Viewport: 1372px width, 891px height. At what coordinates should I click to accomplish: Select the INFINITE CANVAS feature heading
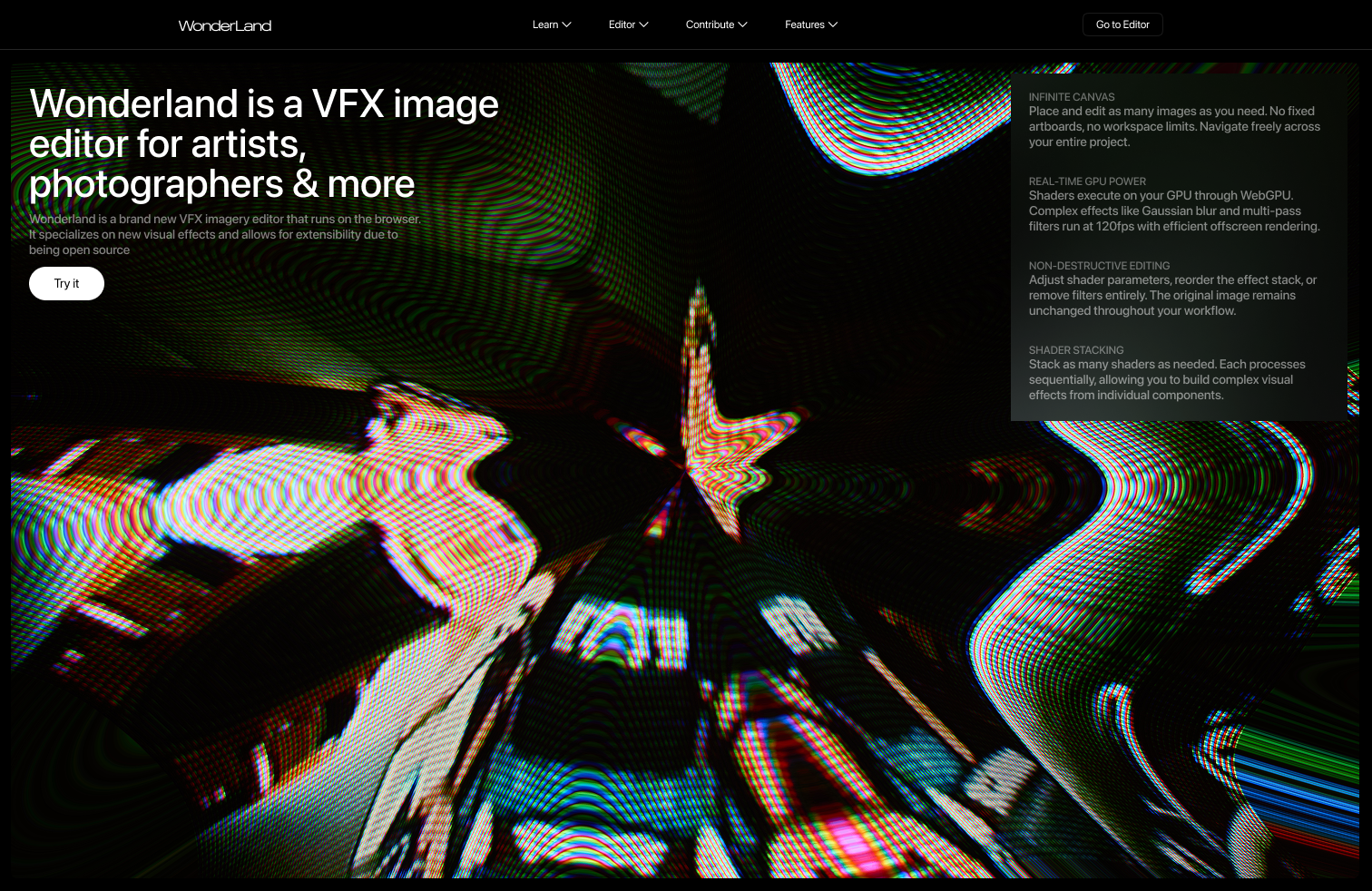1072,97
